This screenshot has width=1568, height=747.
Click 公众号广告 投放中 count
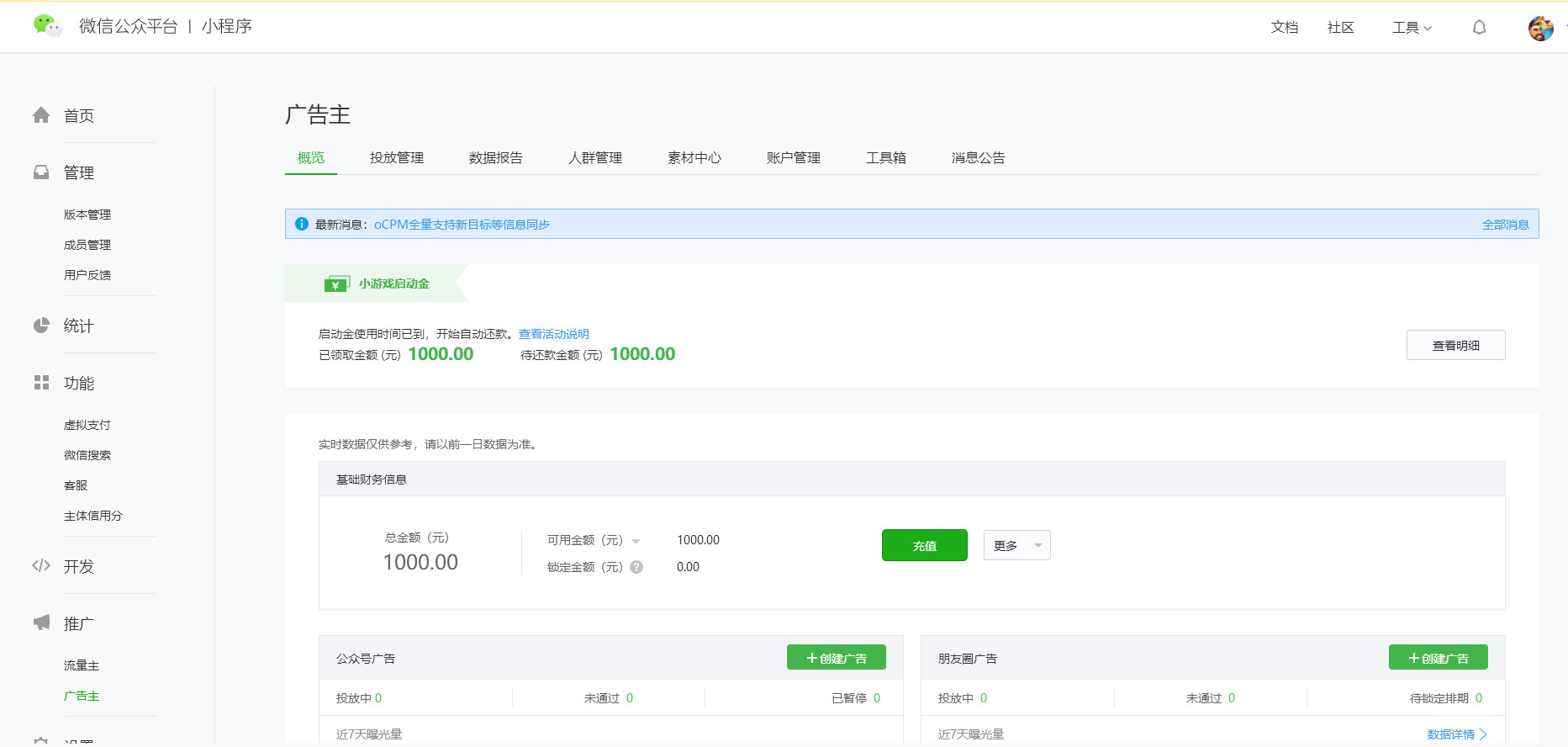(x=378, y=698)
